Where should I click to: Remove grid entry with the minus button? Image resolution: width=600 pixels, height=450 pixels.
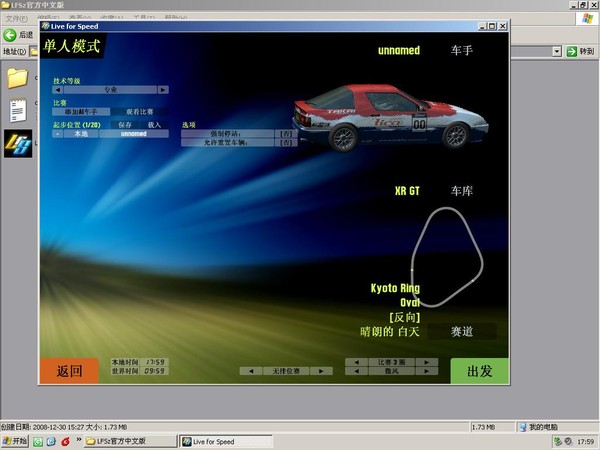tap(58, 134)
